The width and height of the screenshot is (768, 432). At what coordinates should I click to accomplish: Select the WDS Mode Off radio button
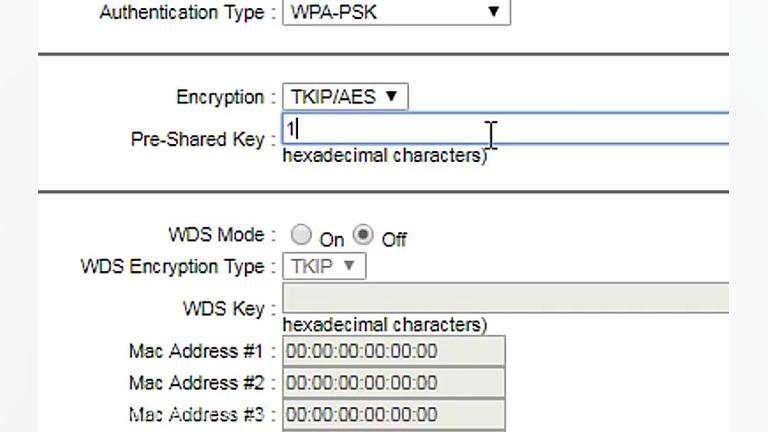point(364,236)
